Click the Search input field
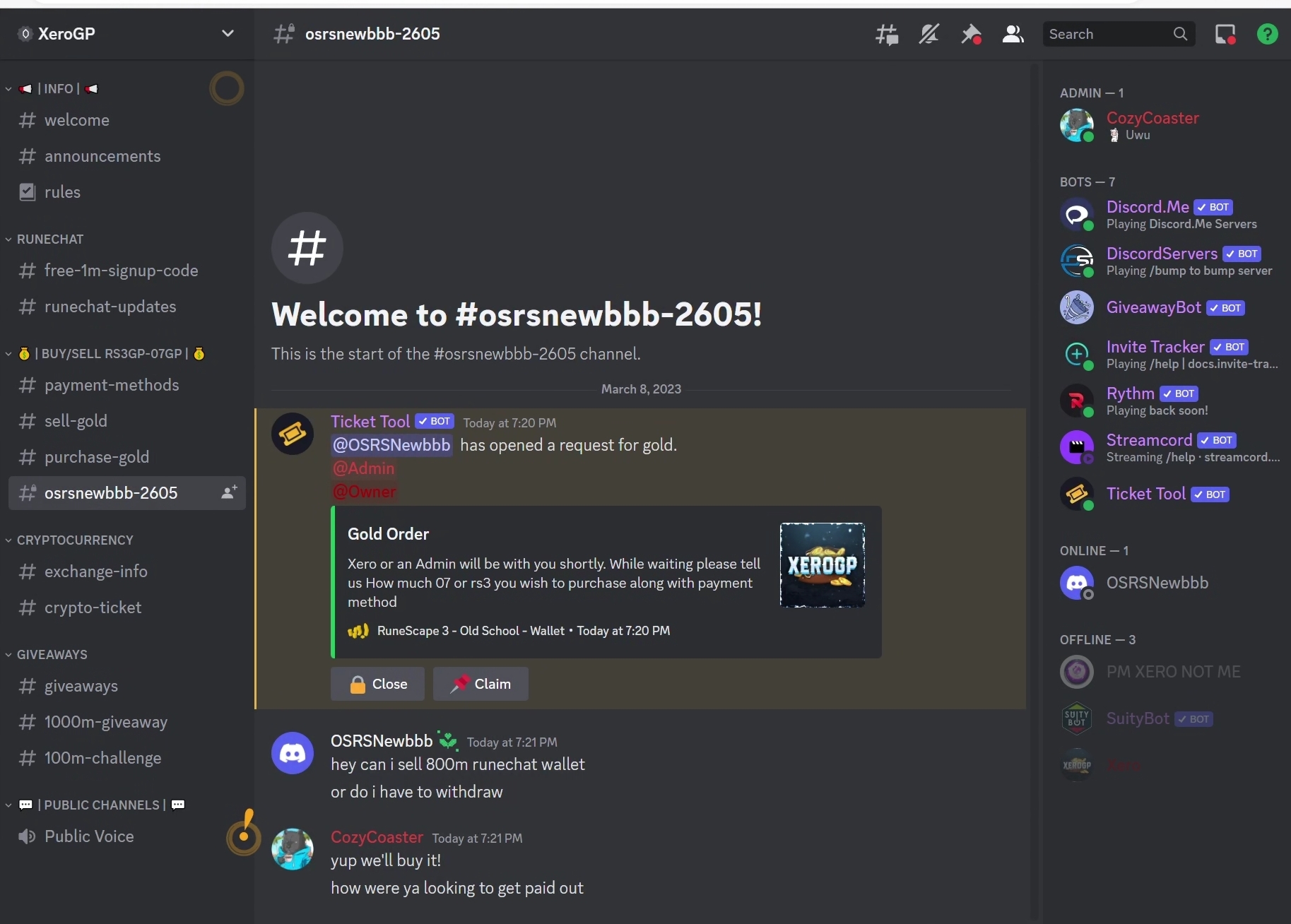 pos(1119,34)
